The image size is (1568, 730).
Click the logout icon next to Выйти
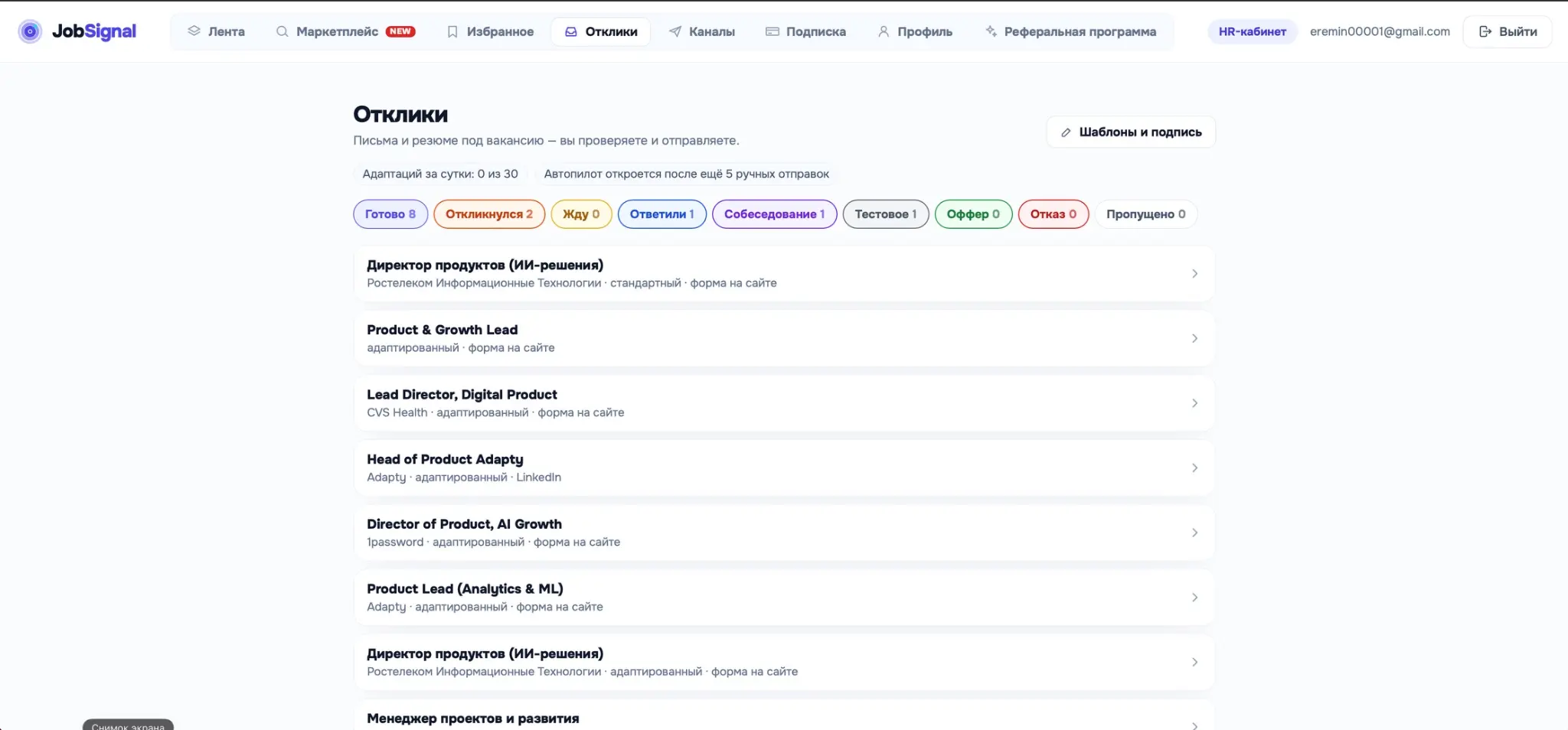click(x=1485, y=31)
